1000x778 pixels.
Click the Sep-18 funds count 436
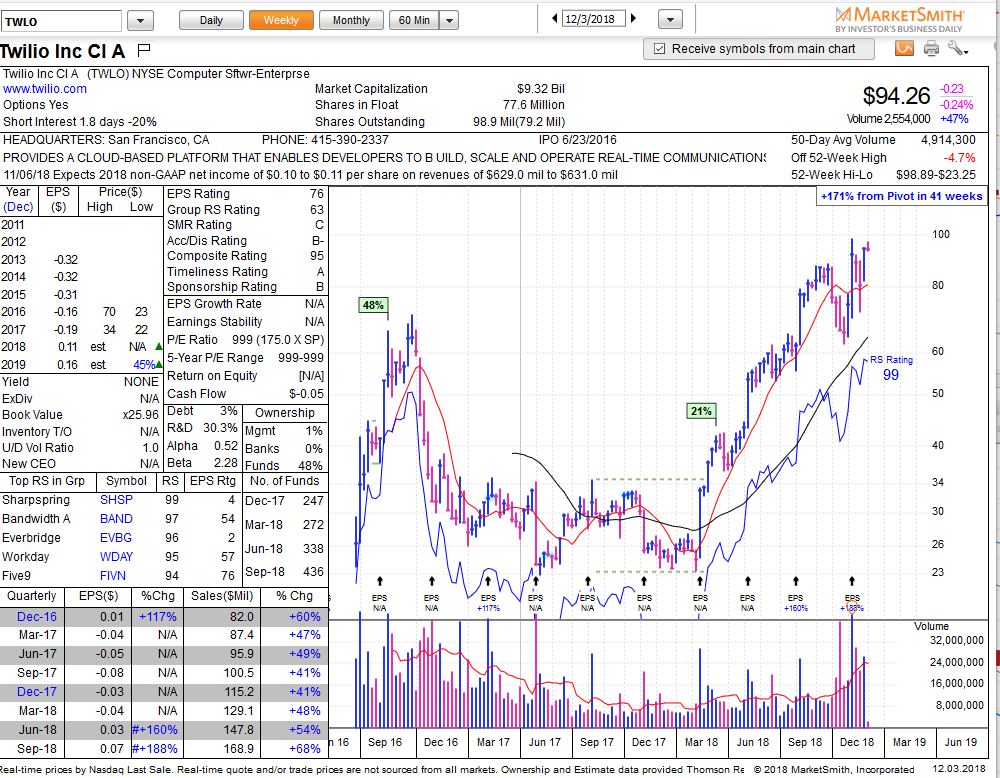[x=313, y=572]
